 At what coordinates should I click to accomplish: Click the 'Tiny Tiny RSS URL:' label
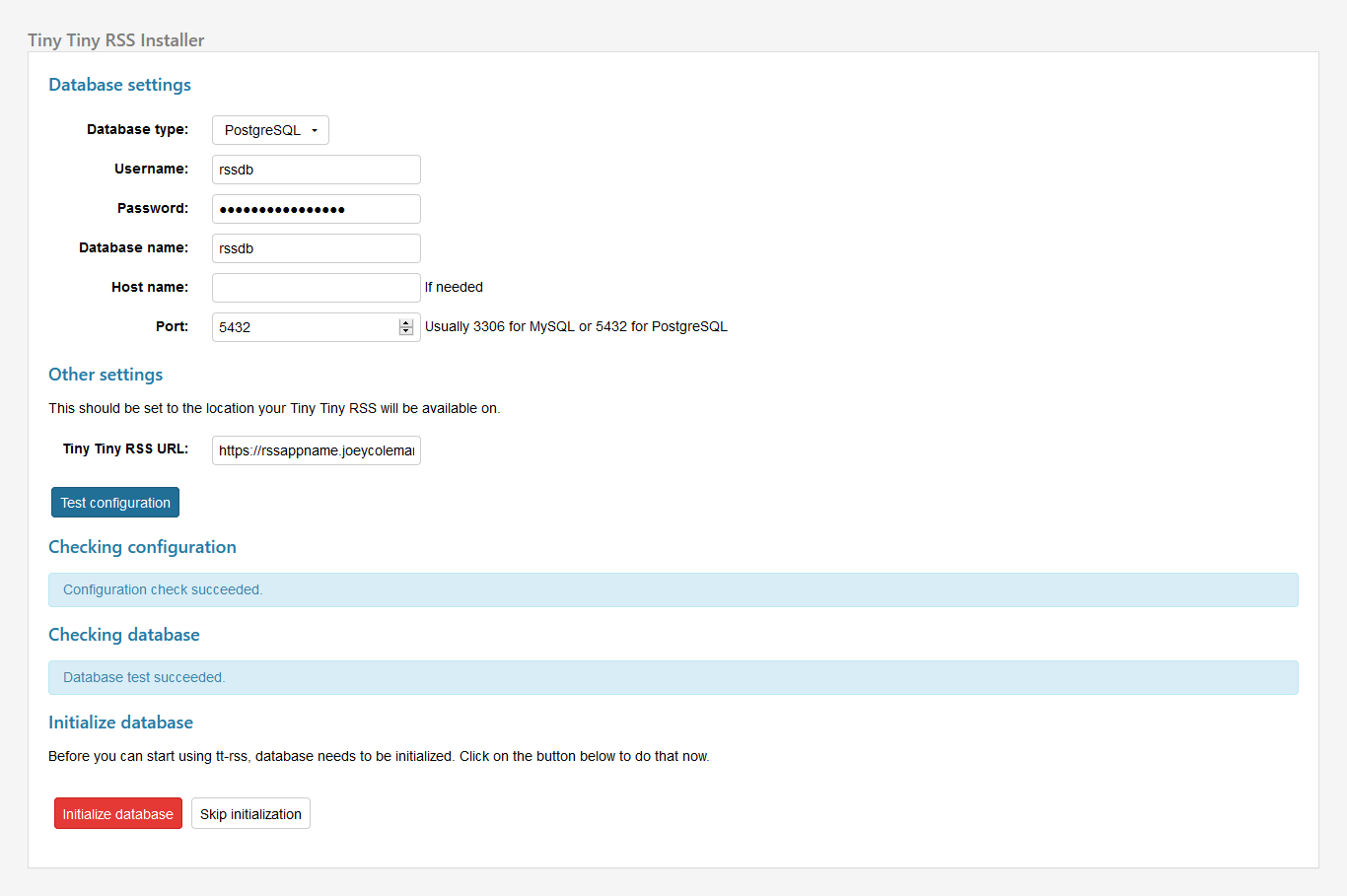[x=125, y=448]
